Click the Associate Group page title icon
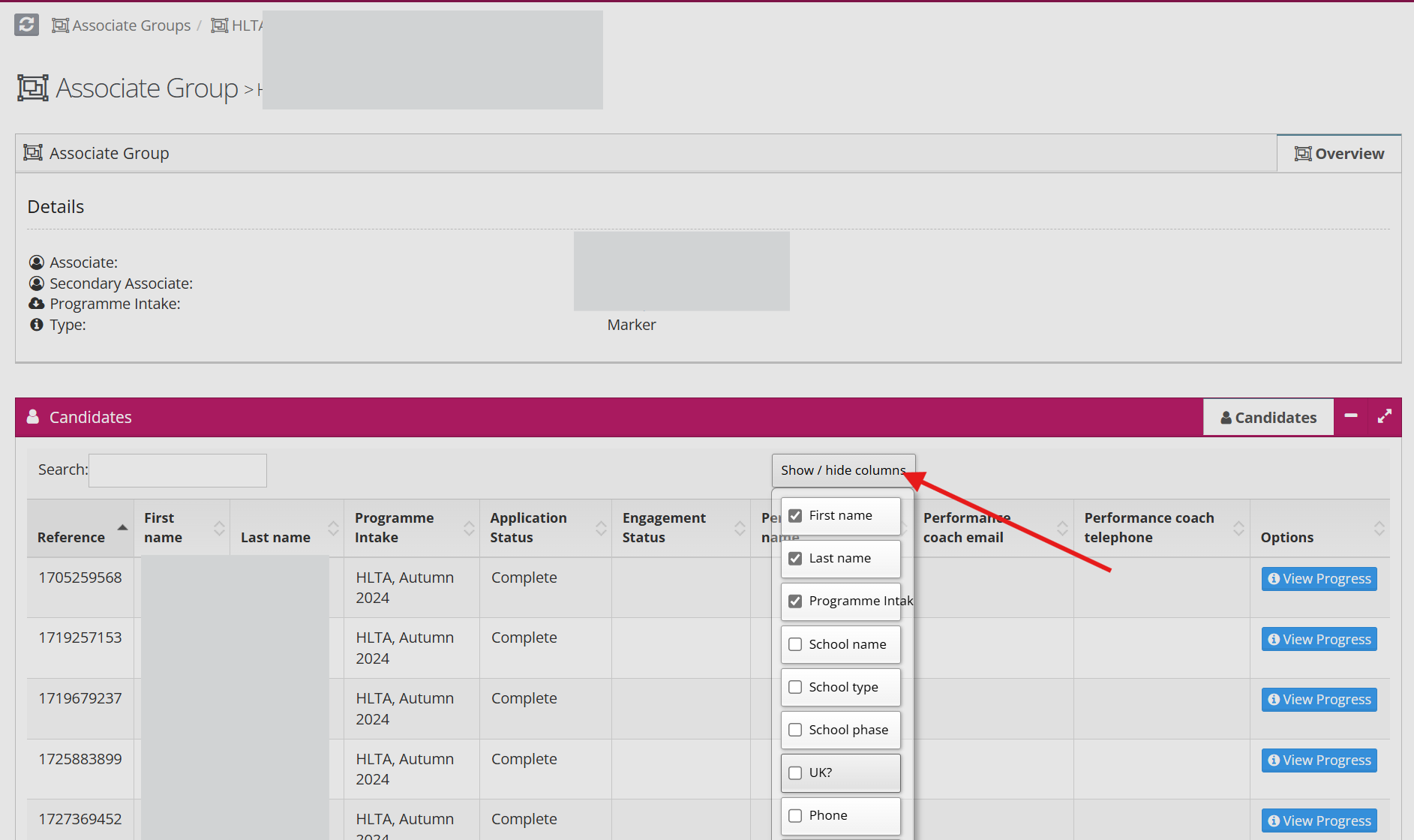Image resolution: width=1414 pixels, height=840 pixels. (x=33, y=88)
